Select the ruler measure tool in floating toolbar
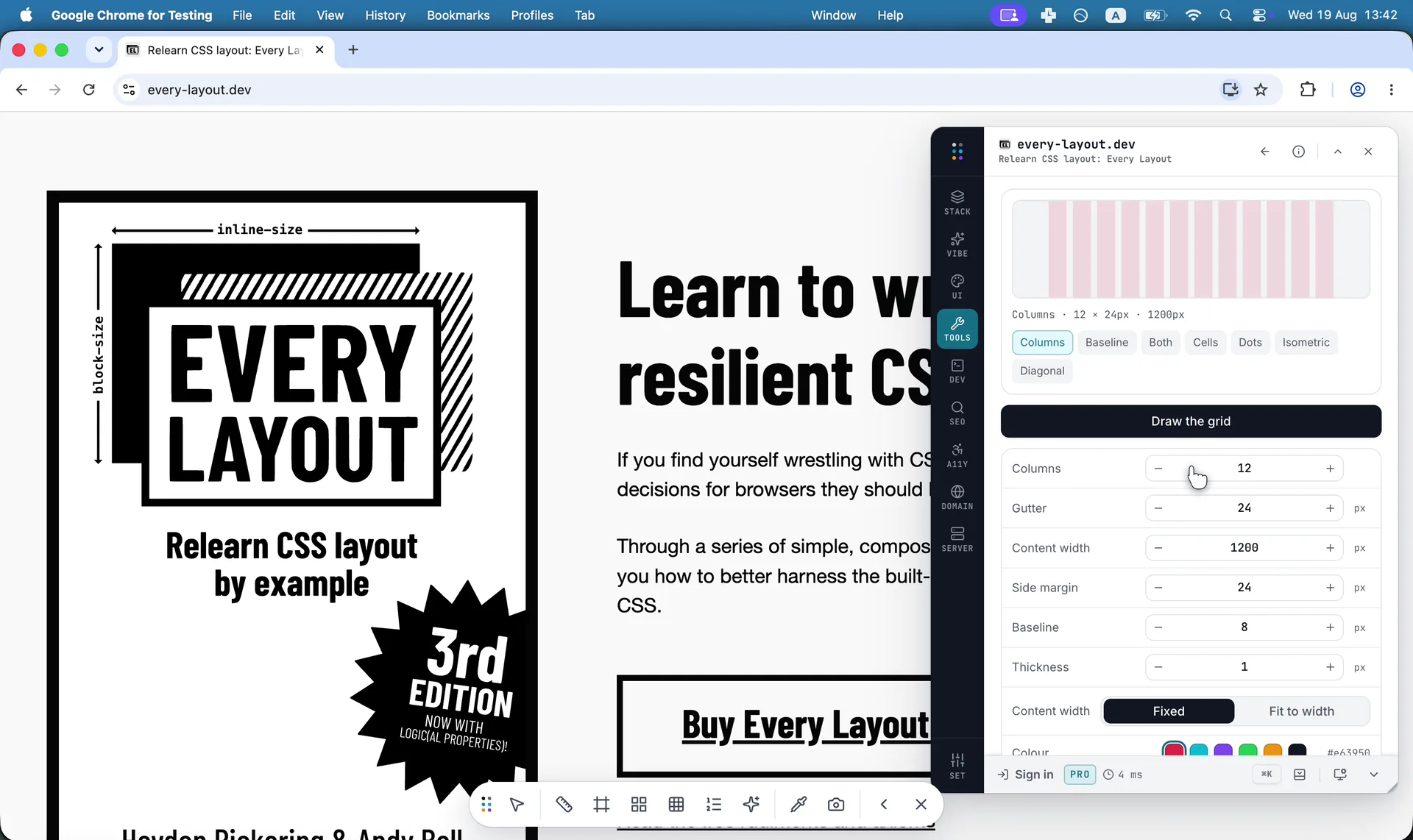 [x=564, y=805]
